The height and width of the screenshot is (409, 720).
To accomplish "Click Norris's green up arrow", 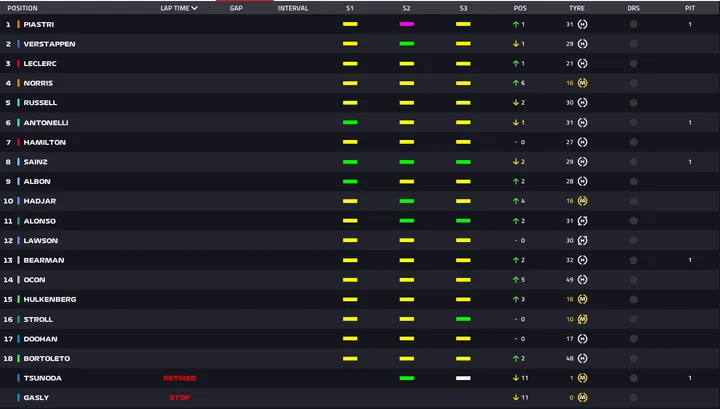I will 516,83.
